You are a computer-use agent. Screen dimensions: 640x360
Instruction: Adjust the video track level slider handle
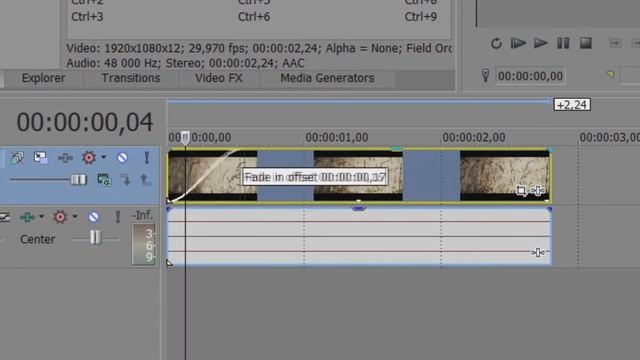tap(78, 180)
